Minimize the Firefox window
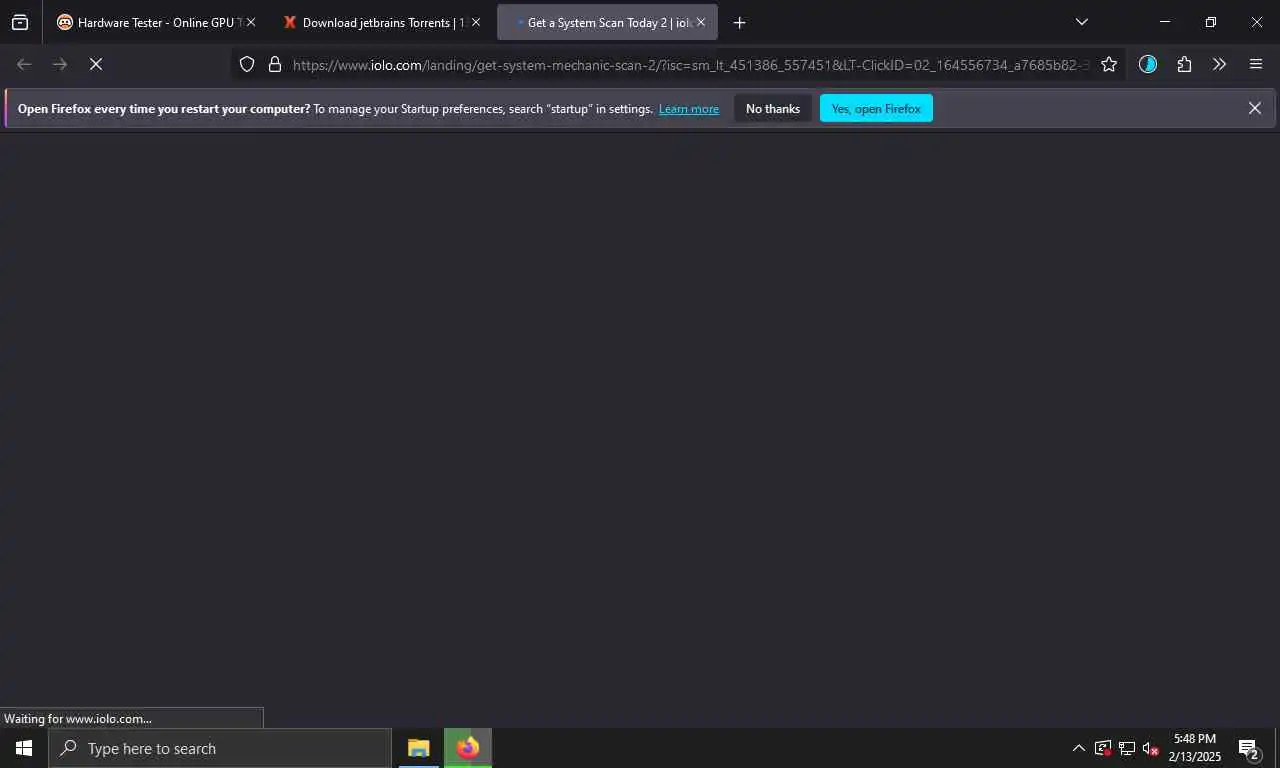The image size is (1280, 768). (1165, 22)
